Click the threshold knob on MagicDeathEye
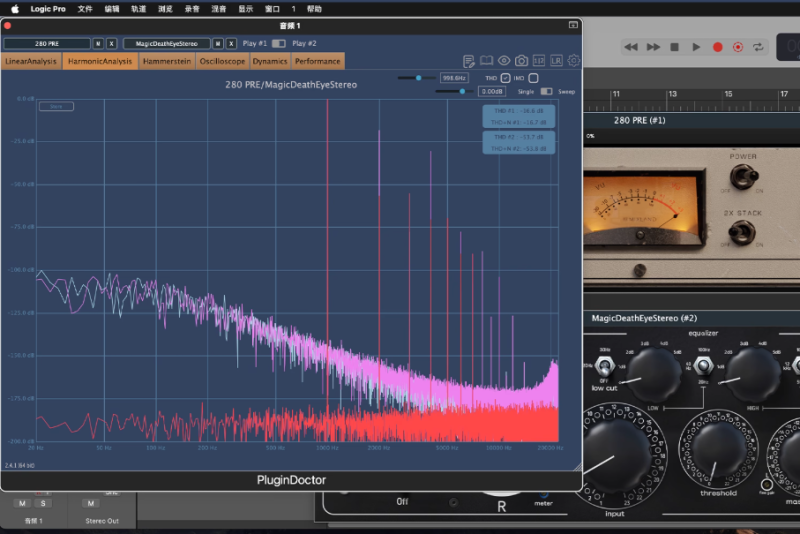Screen dimensions: 800x534 pyautogui.click(x=718, y=451)
